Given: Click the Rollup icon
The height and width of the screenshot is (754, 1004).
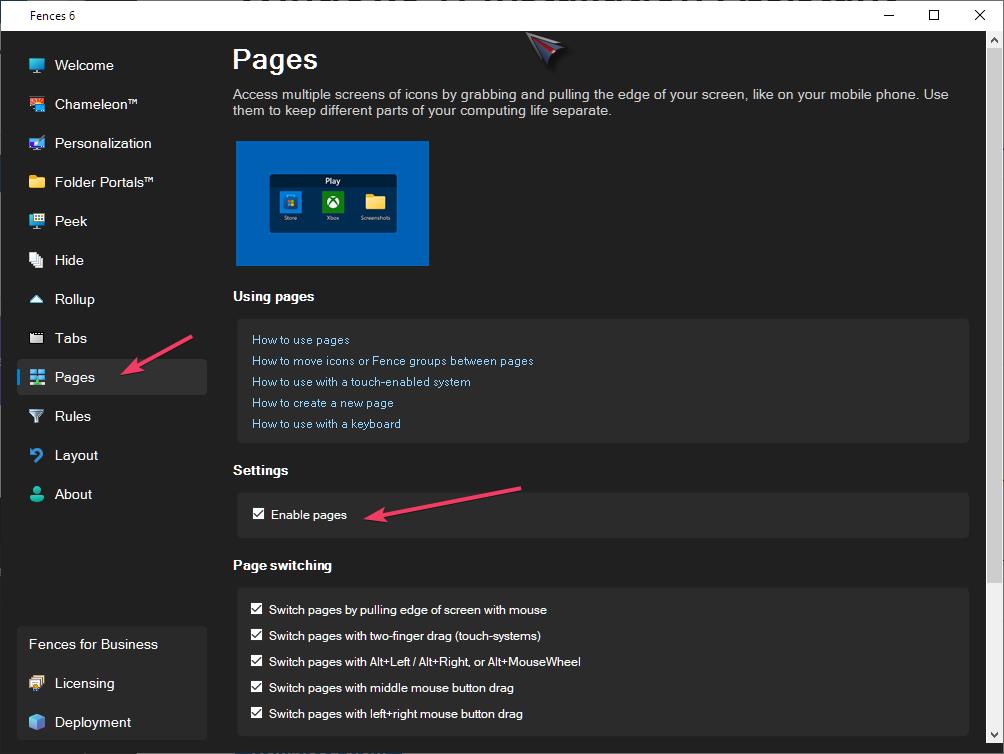Looking at the screenshot, I should [37, 299].
